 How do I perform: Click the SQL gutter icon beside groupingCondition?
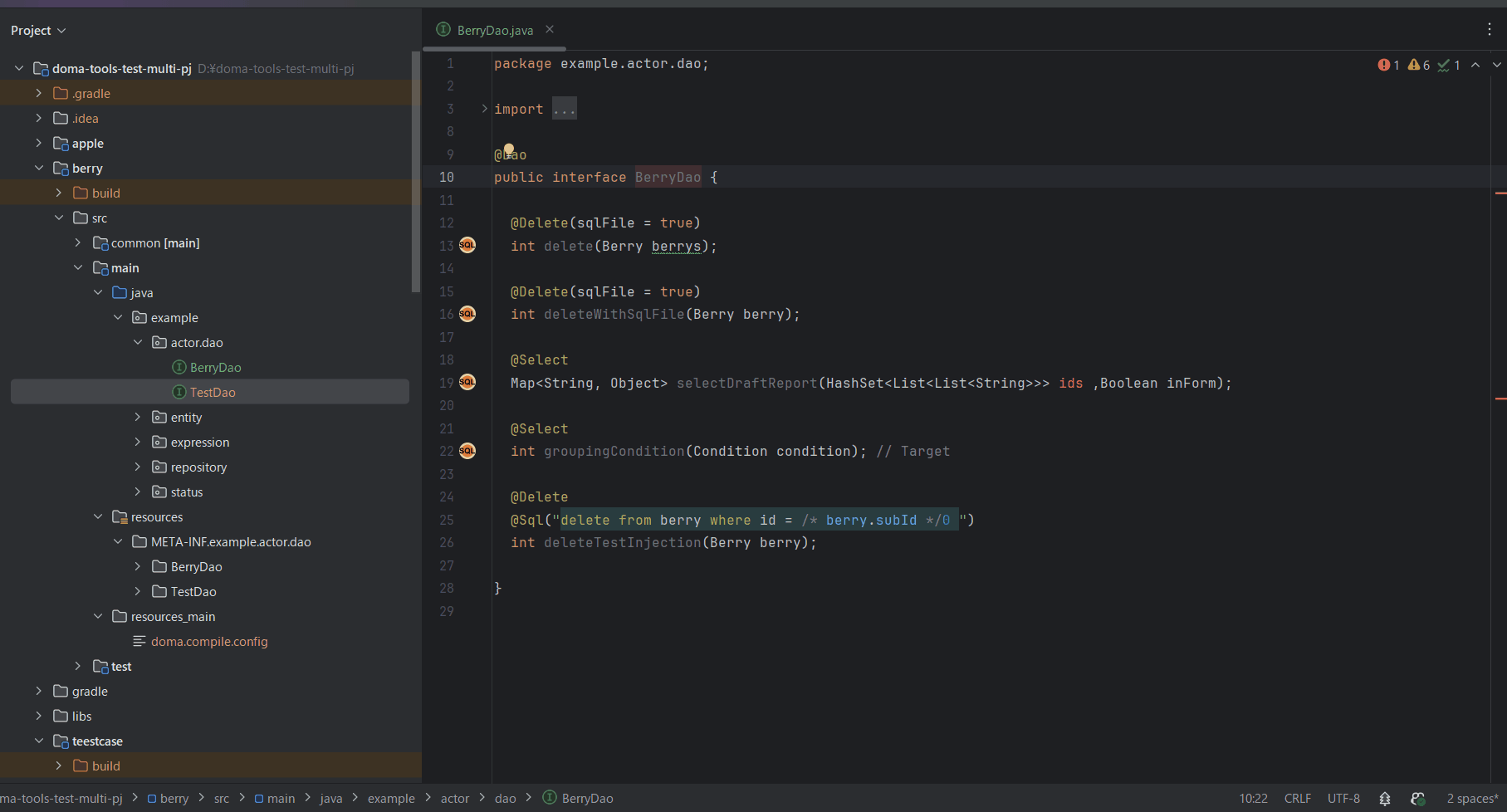pyautogui.click(x=467, y=451)
